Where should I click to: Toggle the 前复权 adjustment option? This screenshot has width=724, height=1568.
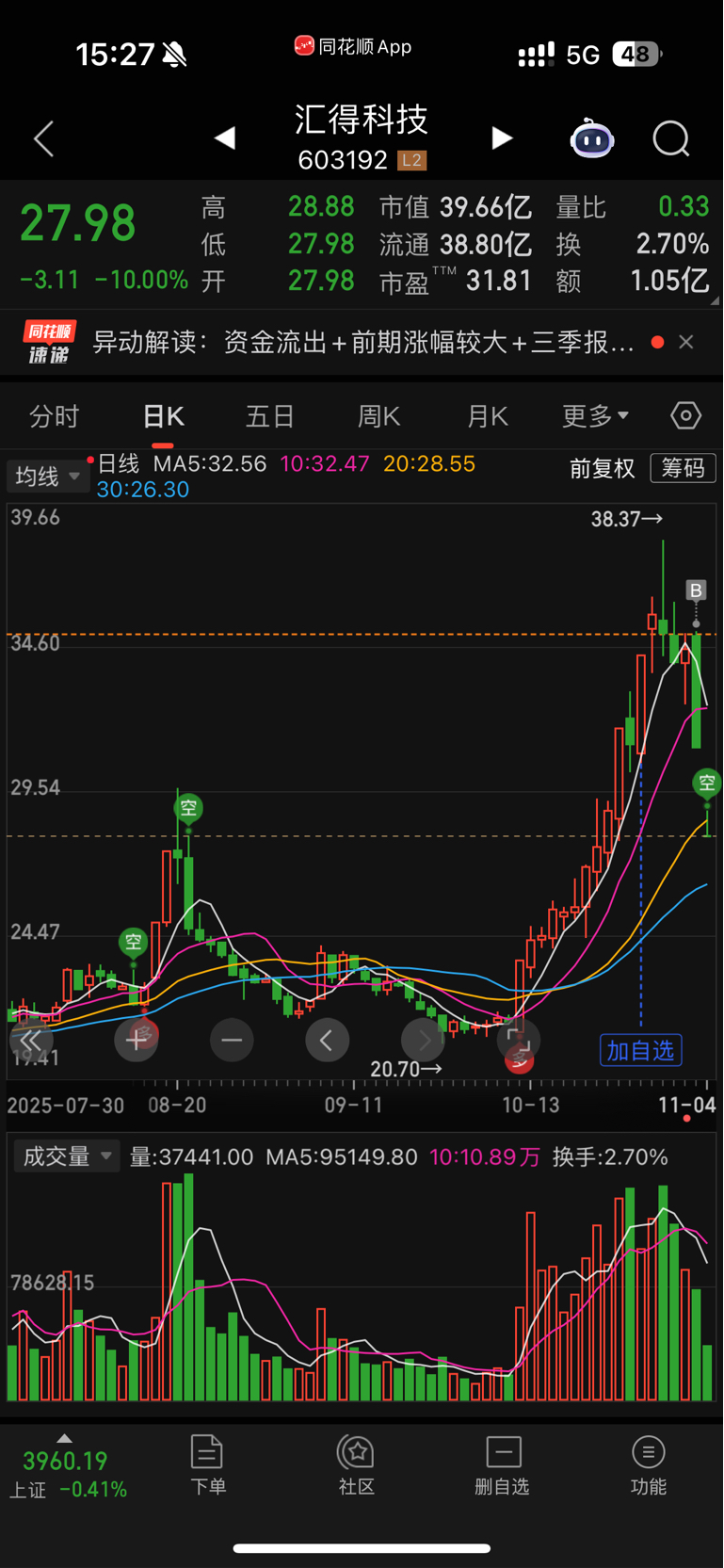click(x=602, y=468)
